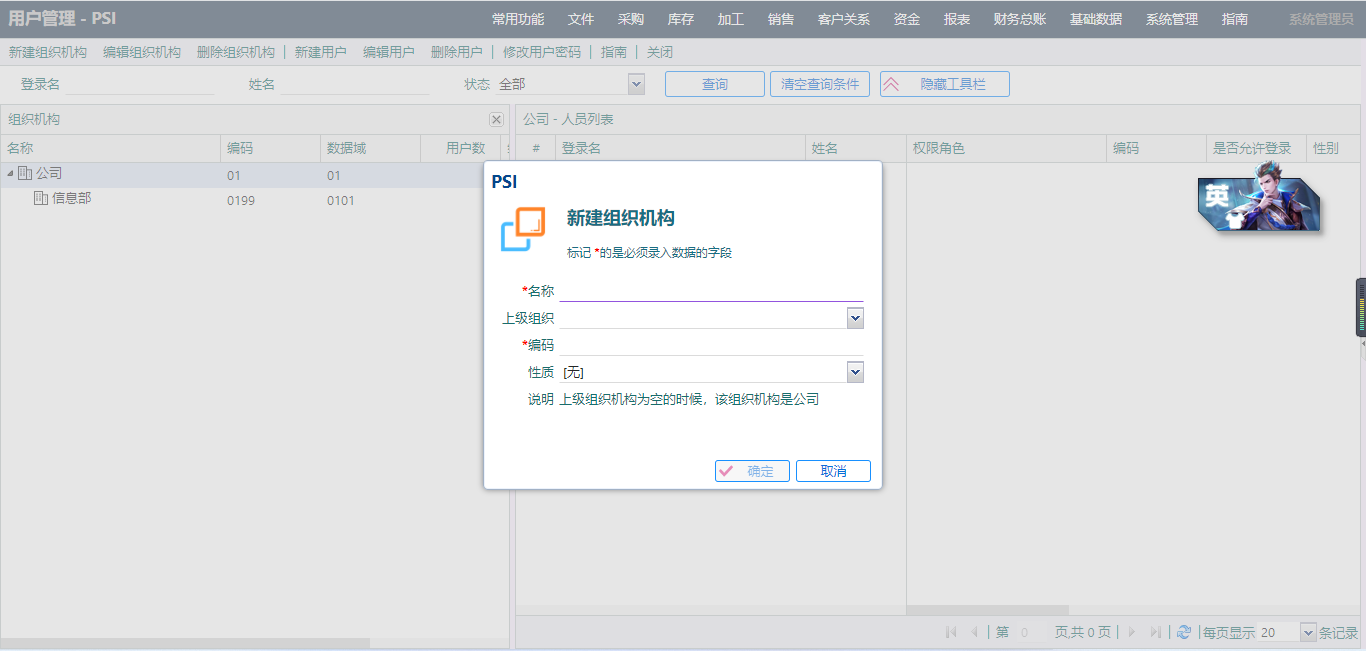Open the 报表 menu
Screen dimensions: 1366x651
pos(957,19)
